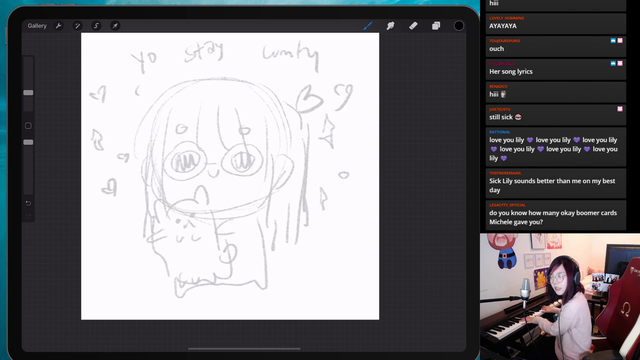Open the Layers panel

click(436, 26)
